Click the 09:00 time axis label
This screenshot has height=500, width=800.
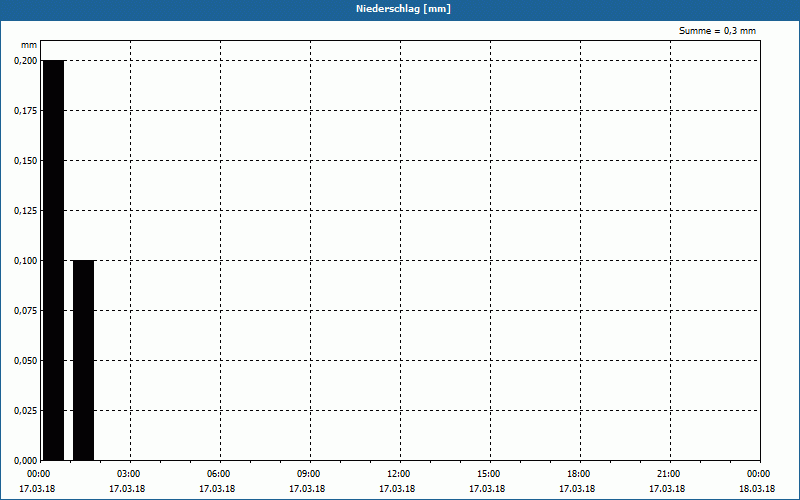[310, 474]
